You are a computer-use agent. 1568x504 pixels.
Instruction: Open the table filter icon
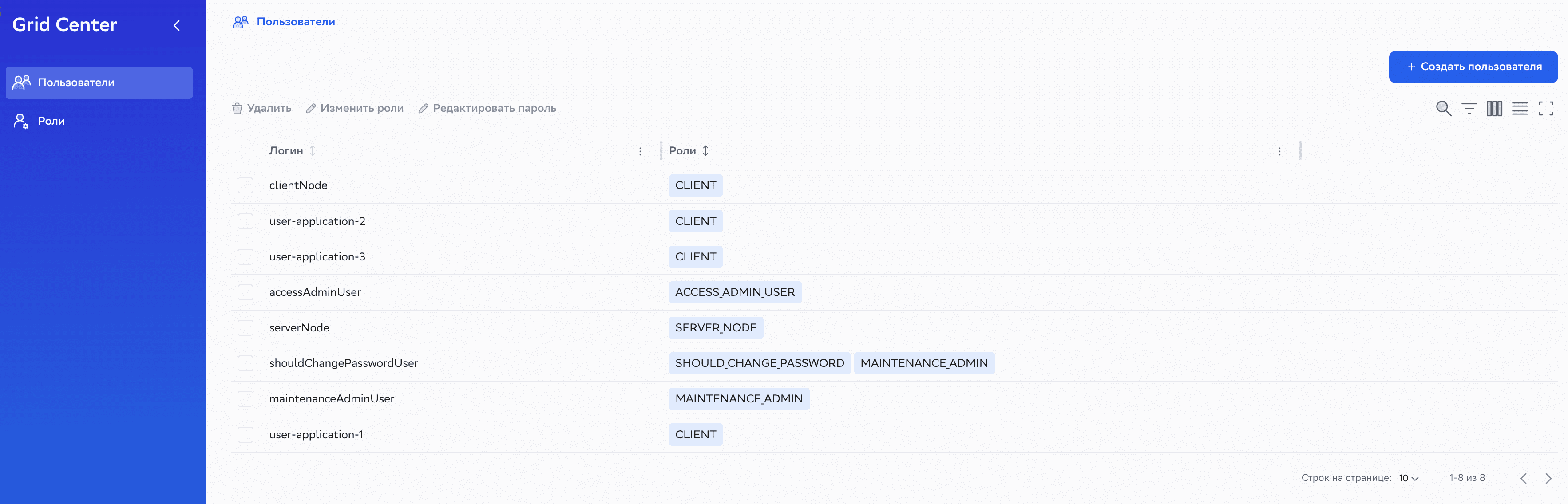(x=1469, y=109)
